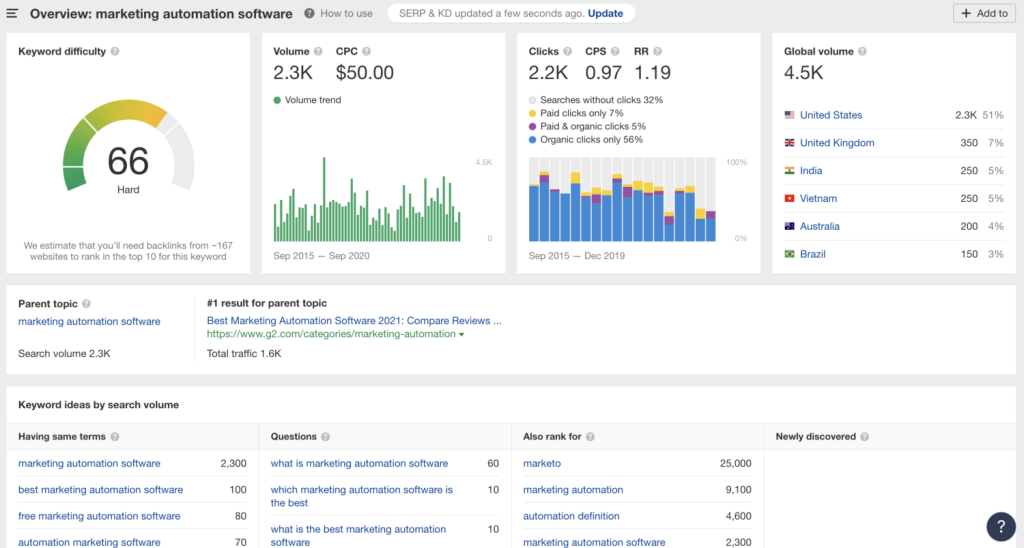Screen dimensions: 1024x548
Task: Open Best Marketing Automation Software 2021 result
Action: [354, 321]
